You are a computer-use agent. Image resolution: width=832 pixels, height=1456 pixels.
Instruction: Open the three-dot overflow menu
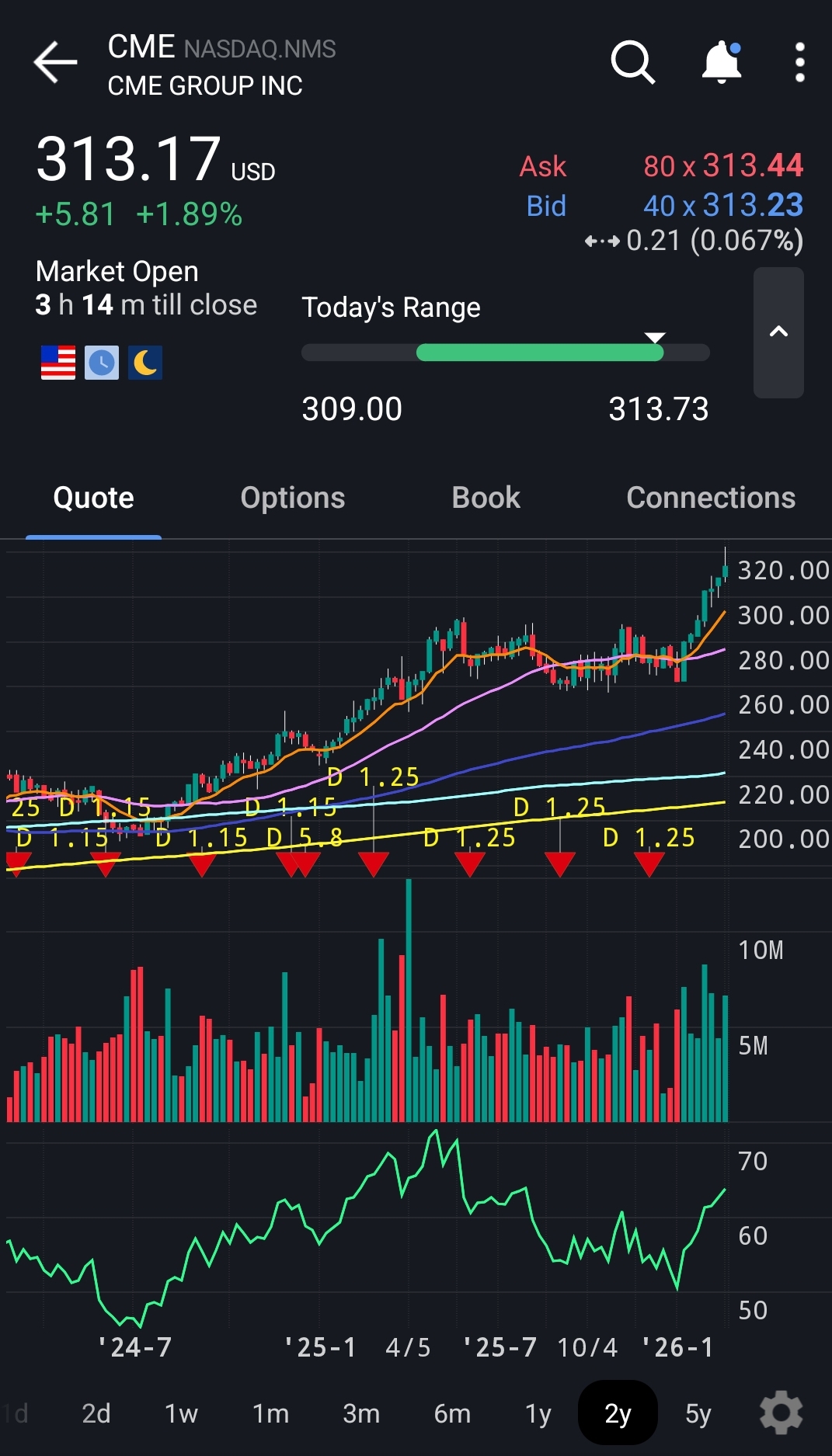799,62
